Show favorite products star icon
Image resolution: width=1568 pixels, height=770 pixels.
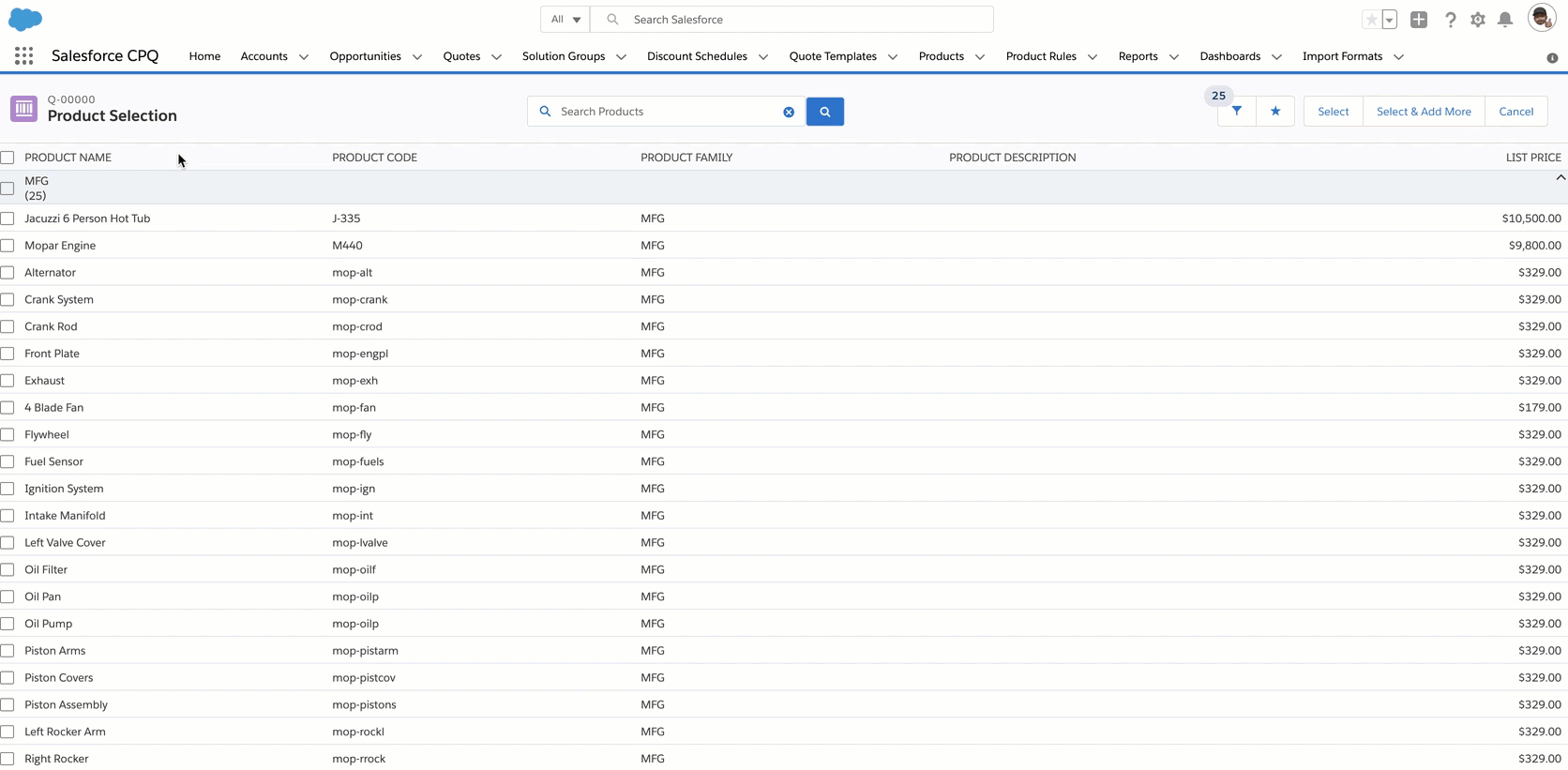tap(1274, 112)
